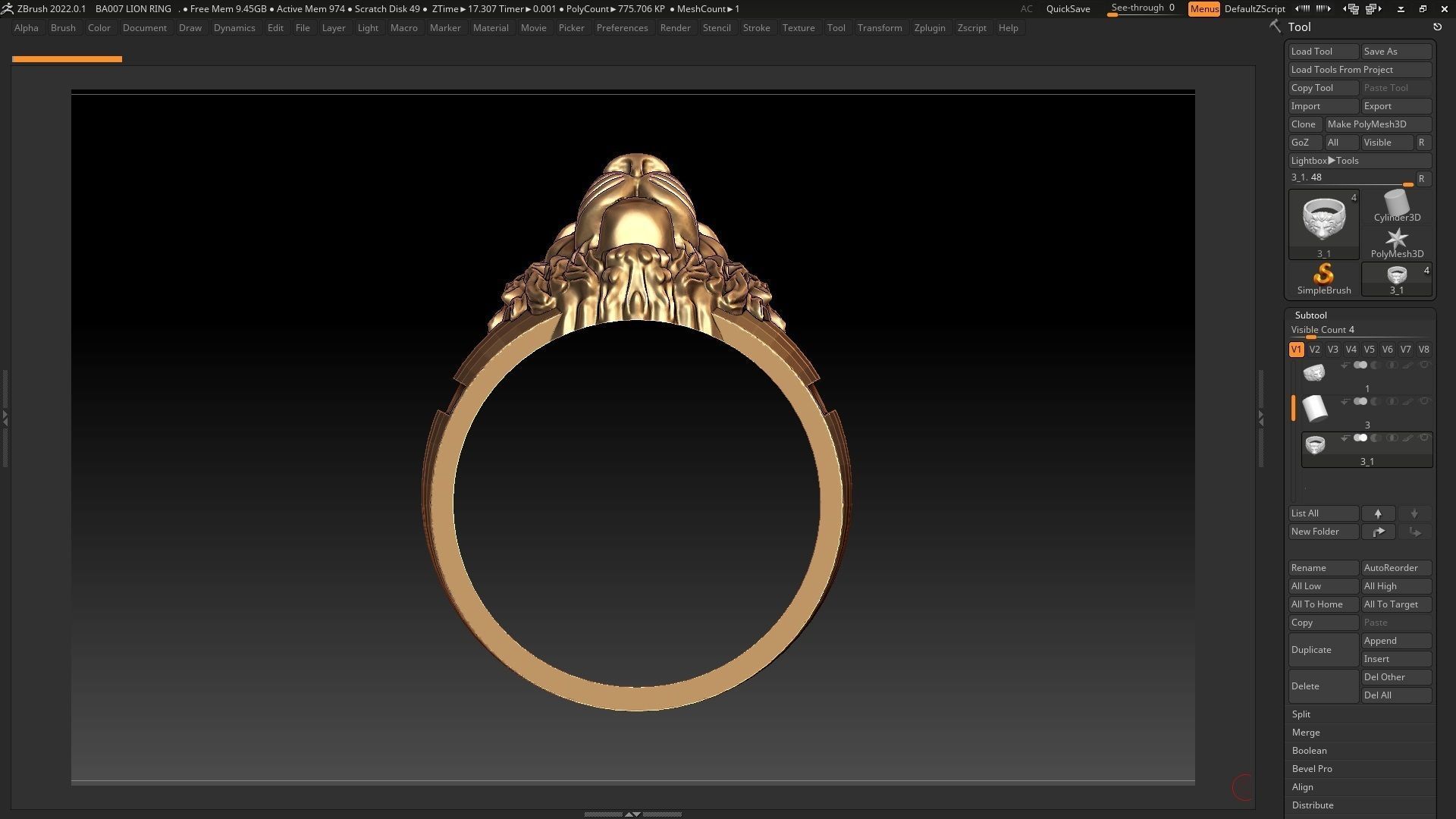
Task: Click the dimmed bent arrow right of New Folder
Action: (x=1414, y=532)
